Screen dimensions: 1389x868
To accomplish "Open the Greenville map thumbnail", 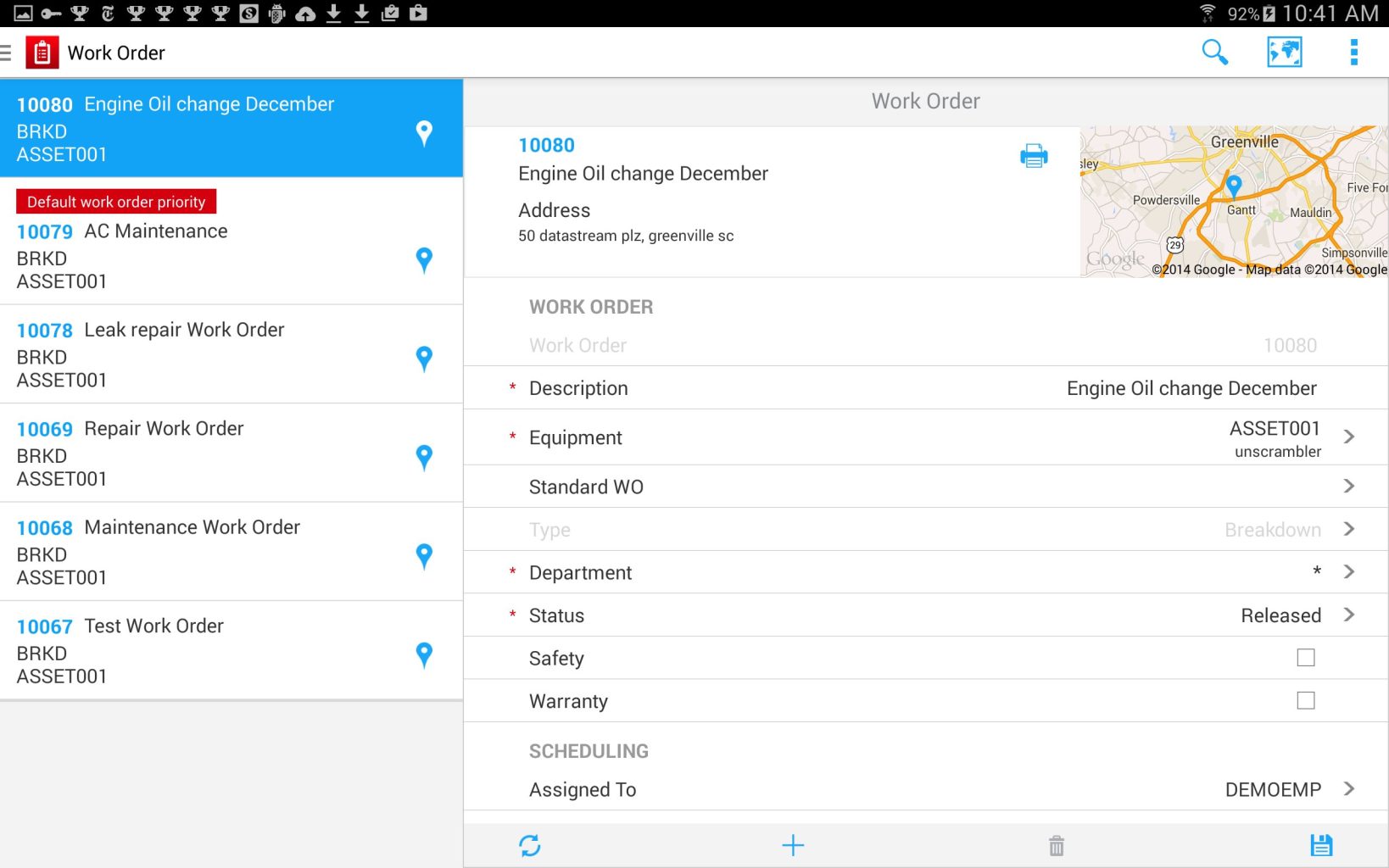I will 1234,202.
